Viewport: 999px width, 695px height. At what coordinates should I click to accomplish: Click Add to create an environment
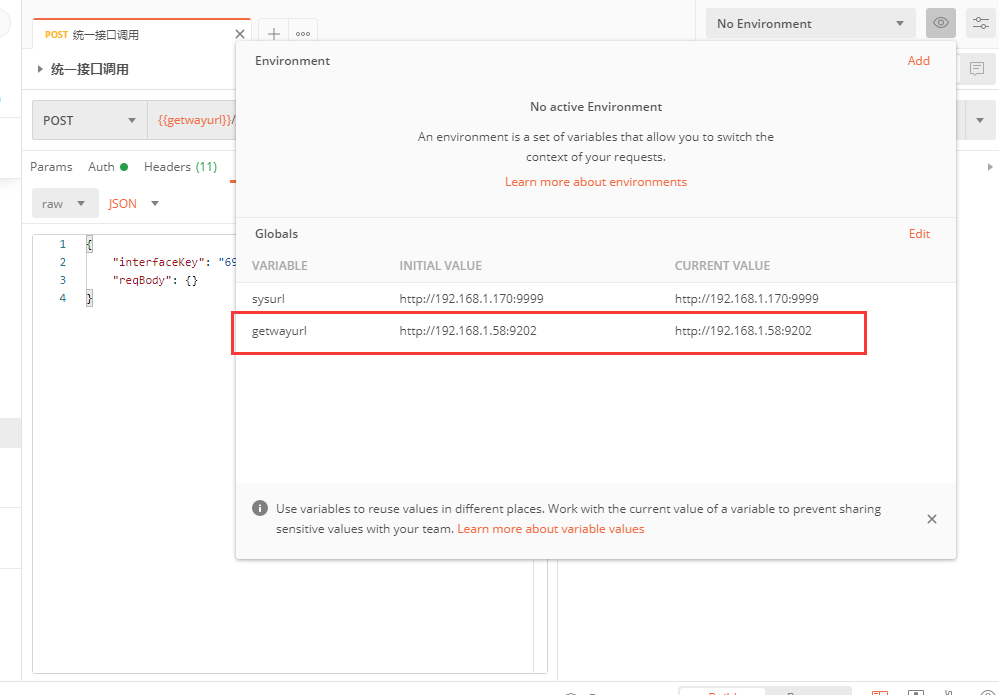tap(918, 61)
